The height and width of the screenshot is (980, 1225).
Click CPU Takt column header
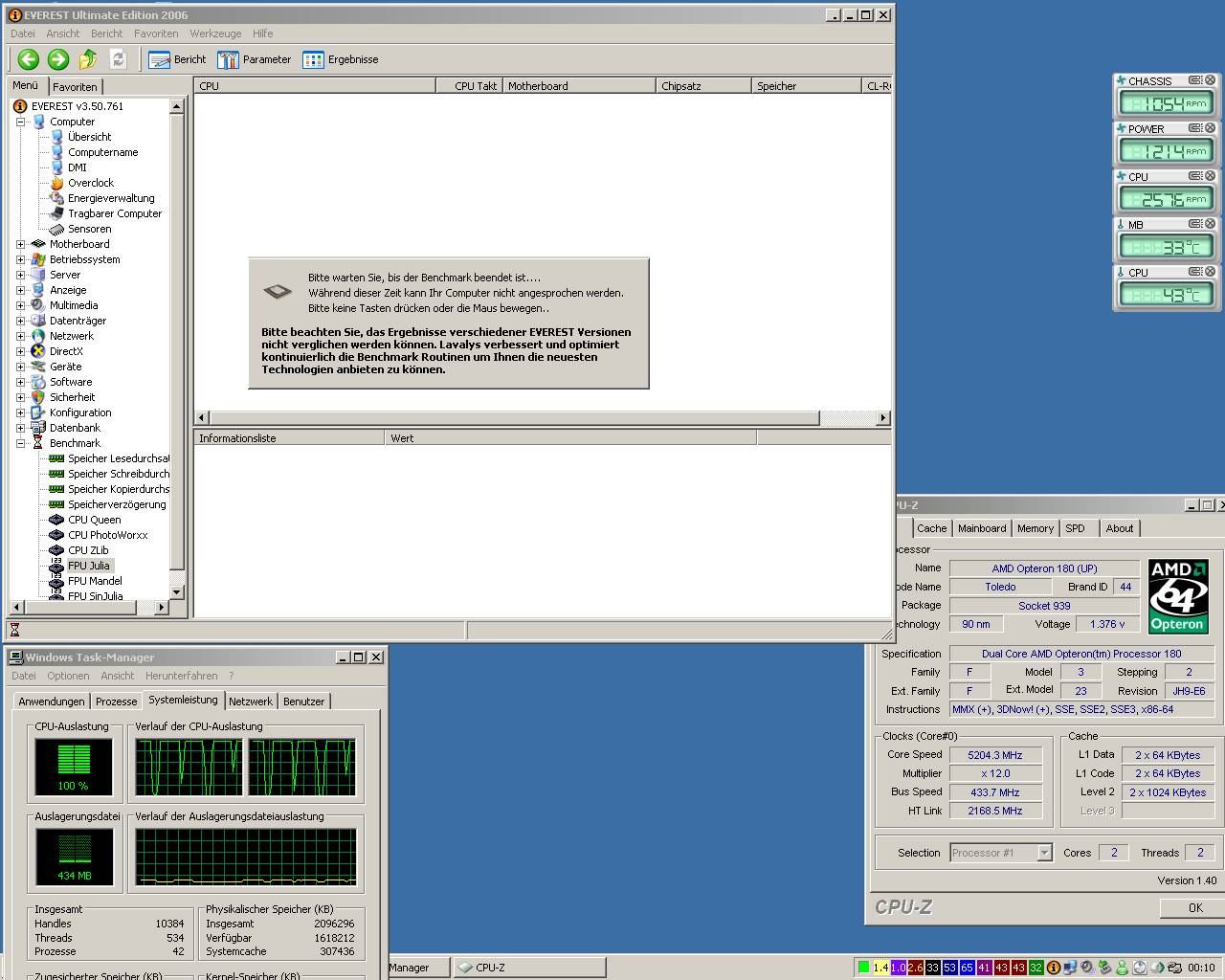469,86
